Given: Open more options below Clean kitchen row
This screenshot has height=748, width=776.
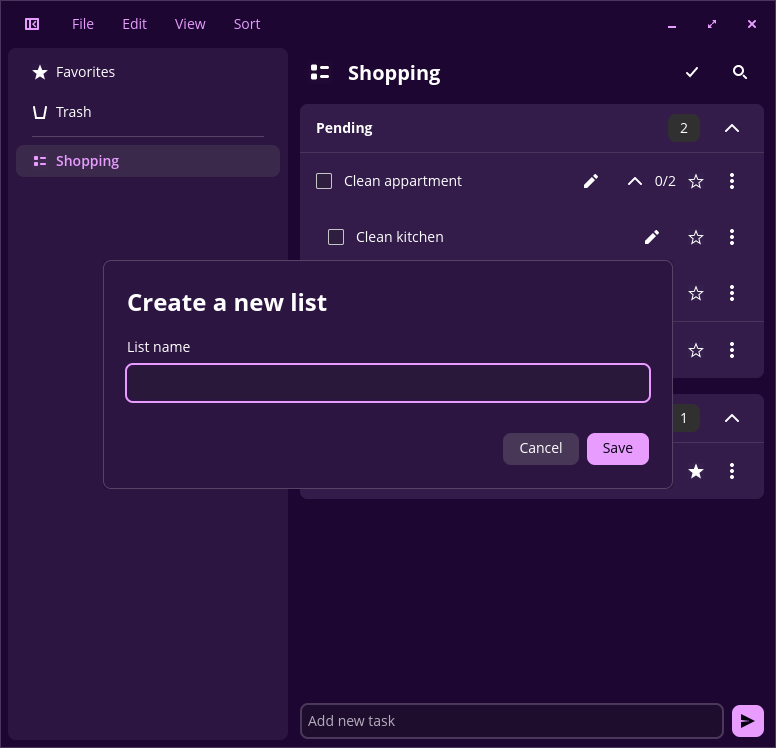Looking at the screenshot, I should (732, 293).
